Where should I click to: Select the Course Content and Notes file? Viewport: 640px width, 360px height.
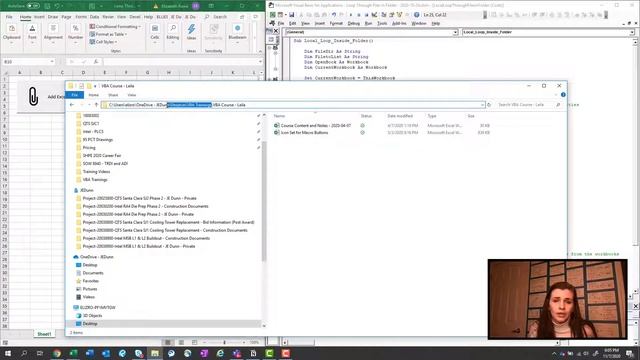(x=316, y=126)
